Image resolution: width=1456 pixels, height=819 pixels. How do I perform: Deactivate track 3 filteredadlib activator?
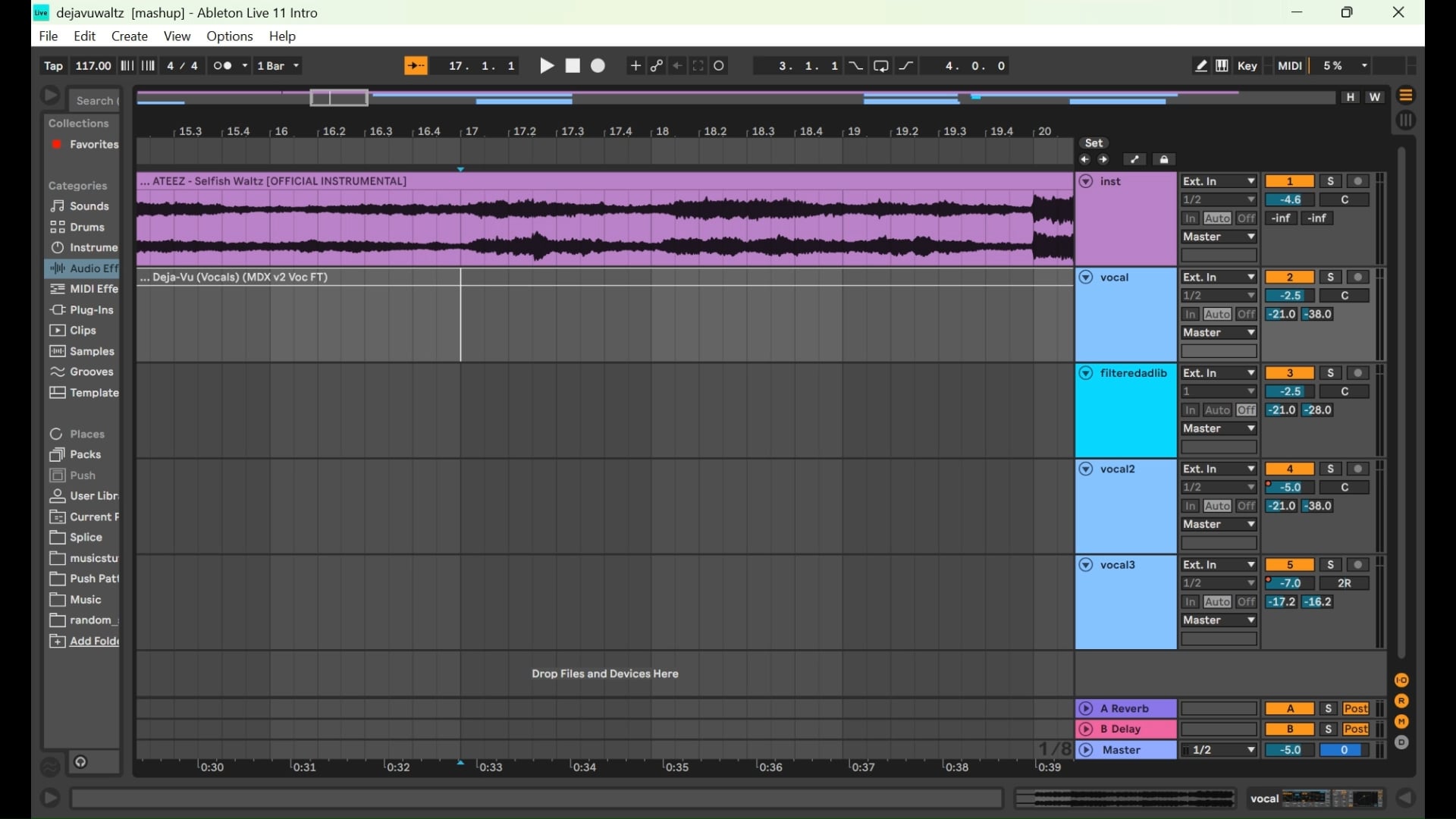1290,373
